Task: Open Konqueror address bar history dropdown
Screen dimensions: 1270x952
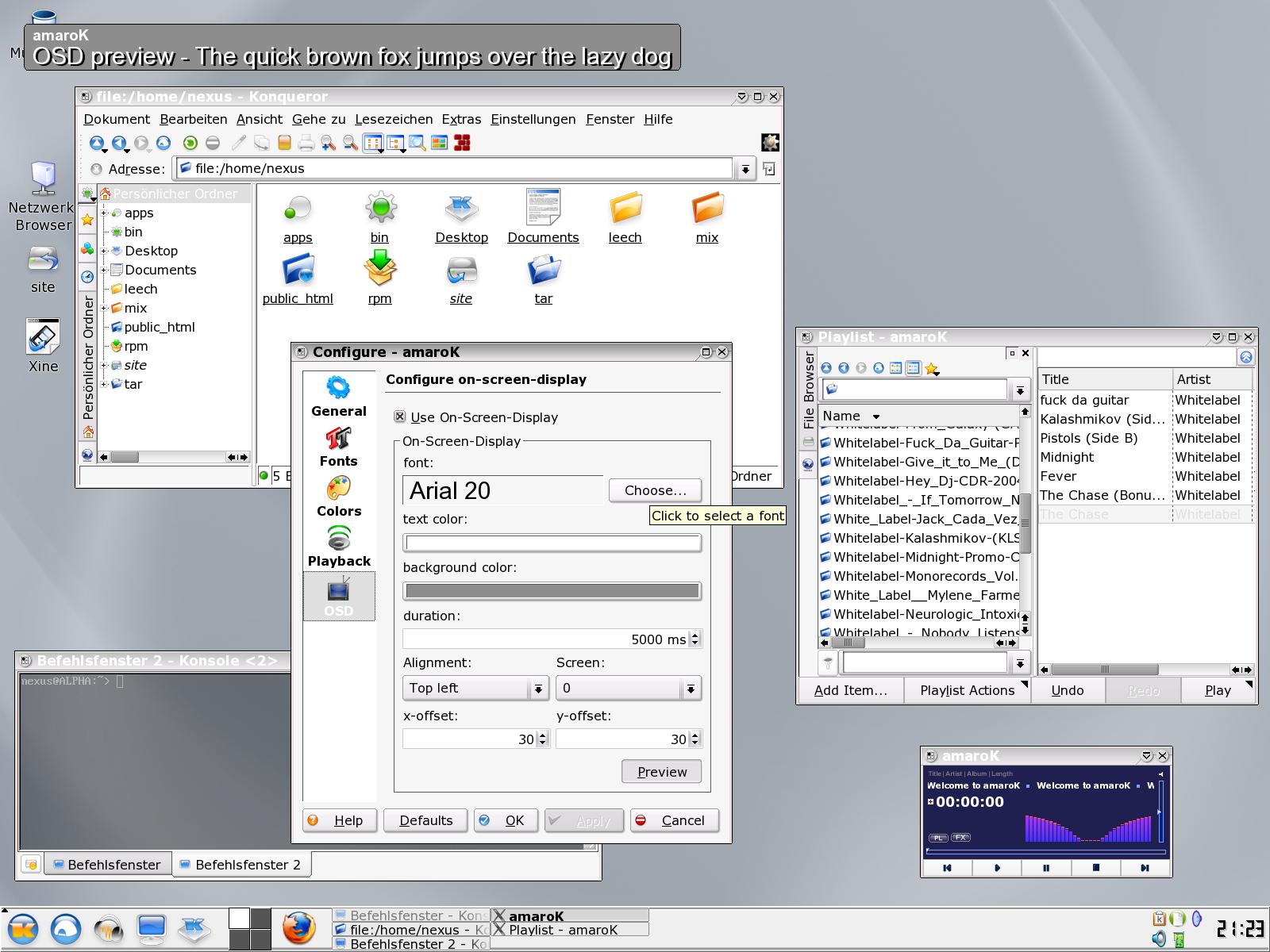Action: [x=745, y=169]
